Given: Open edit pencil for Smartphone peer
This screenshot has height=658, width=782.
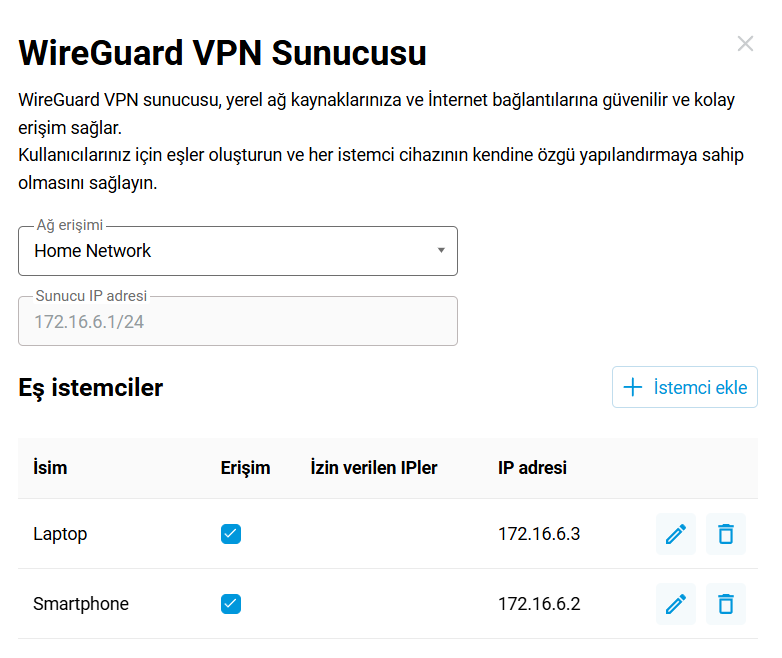Looking at the screenshot, I should (x=676, y=604).
